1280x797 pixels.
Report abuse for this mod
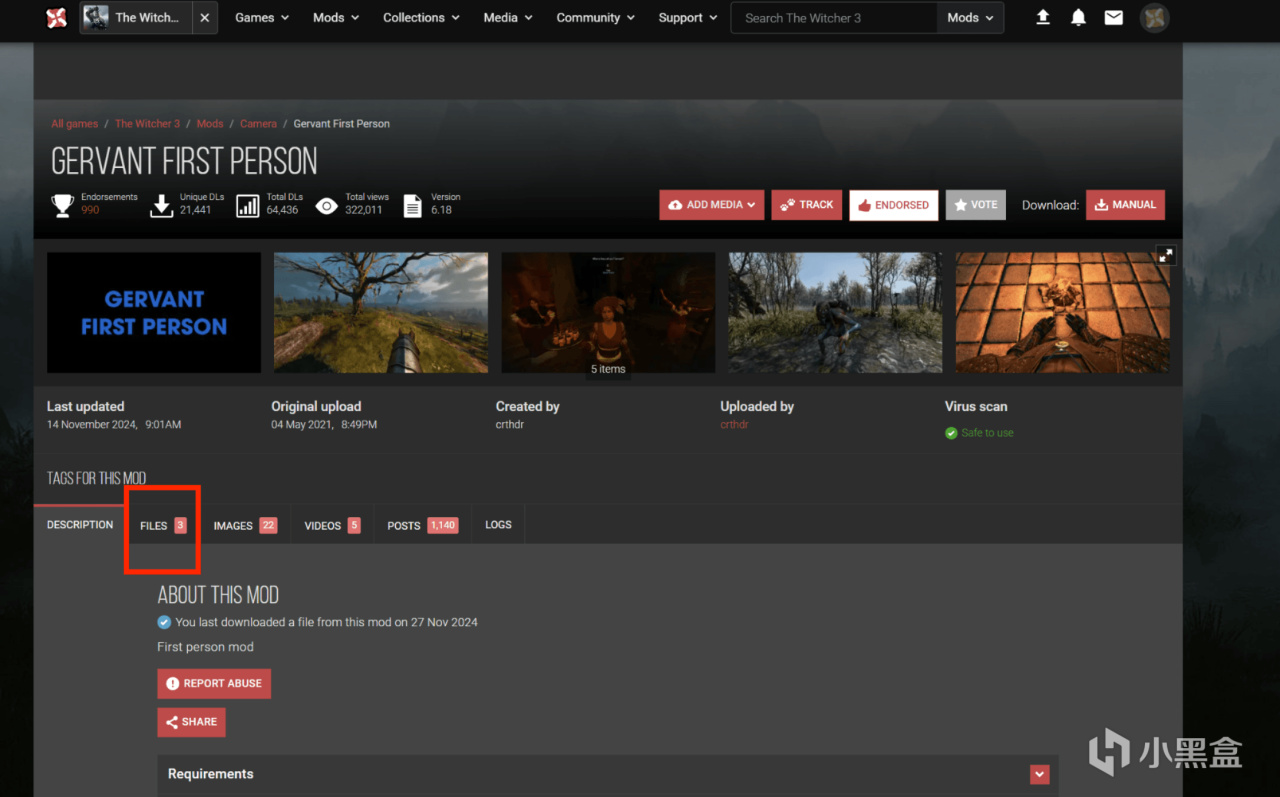point(214,684)
